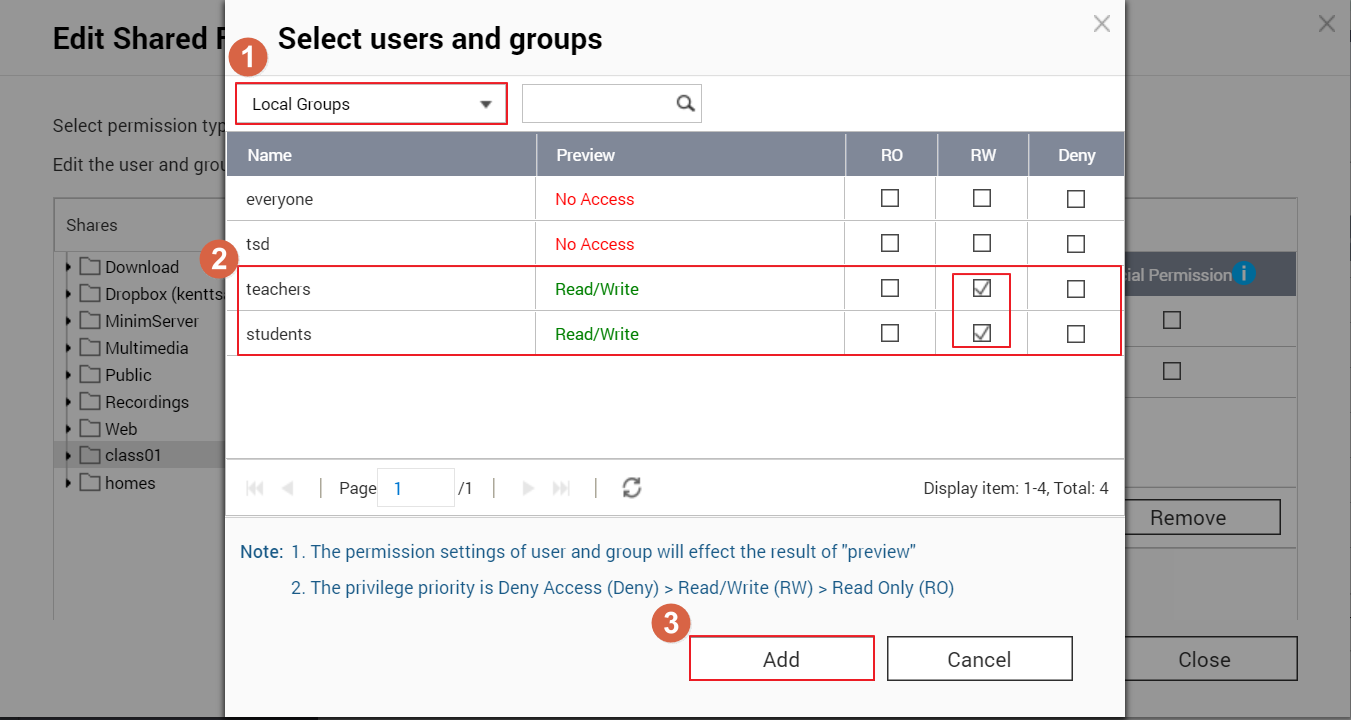Jump to last page icon
The image size is (1351, 720).
click(561, 488)
